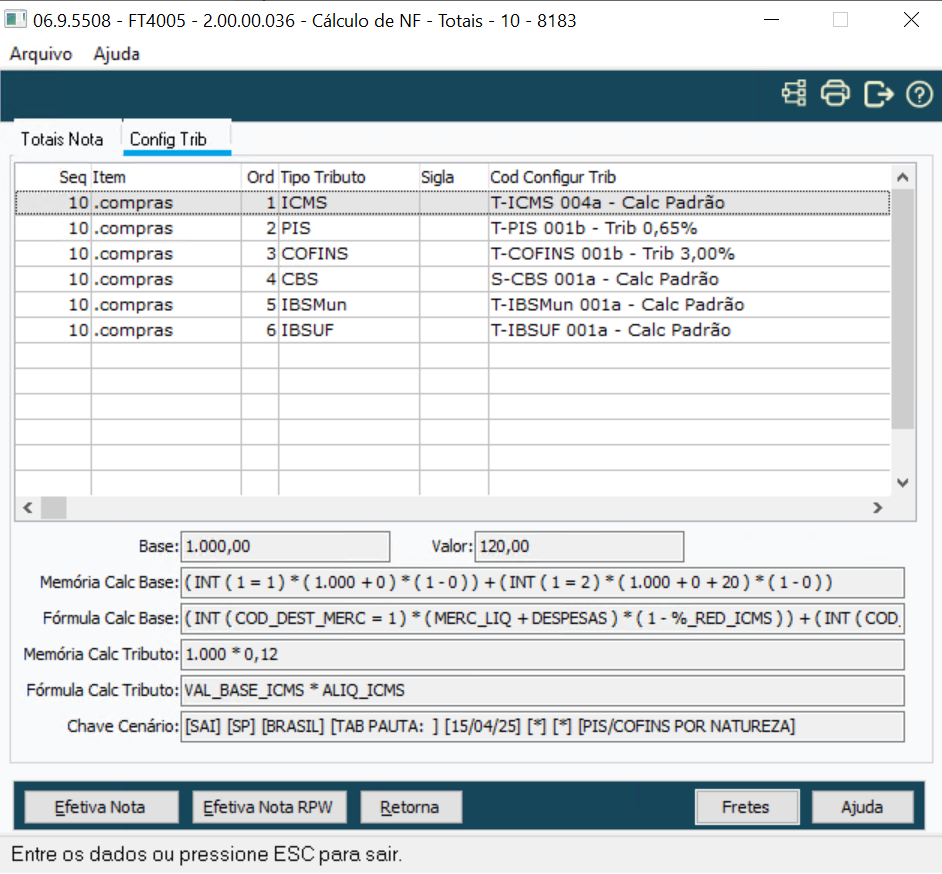Click Seq value 10 in the CBS row
942x874 pixels.
pyautogui.click(x=53, y=279)
